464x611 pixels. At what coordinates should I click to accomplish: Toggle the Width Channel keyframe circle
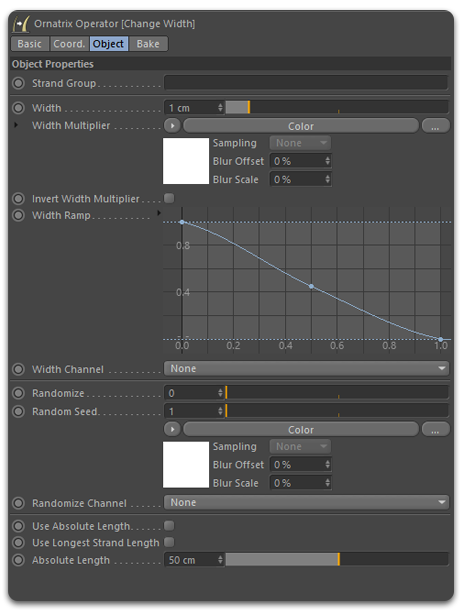click(x=18, y=369)
